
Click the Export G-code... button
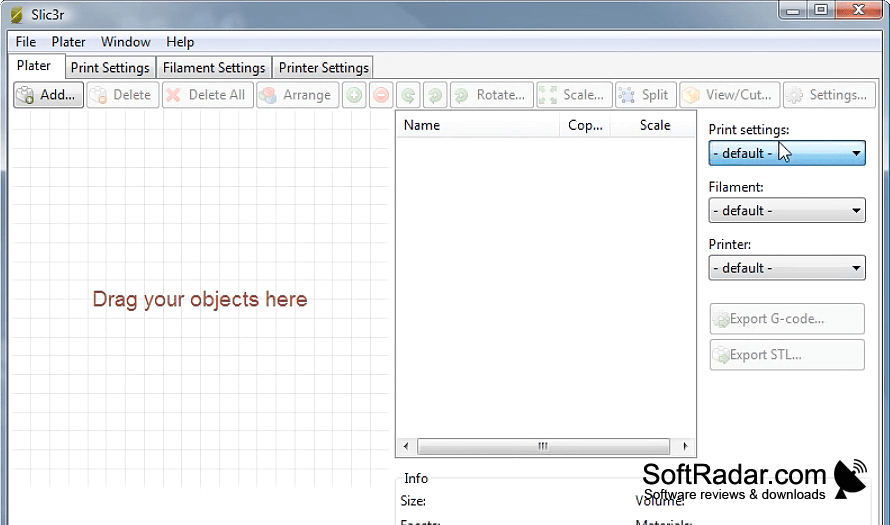(787, 319)
